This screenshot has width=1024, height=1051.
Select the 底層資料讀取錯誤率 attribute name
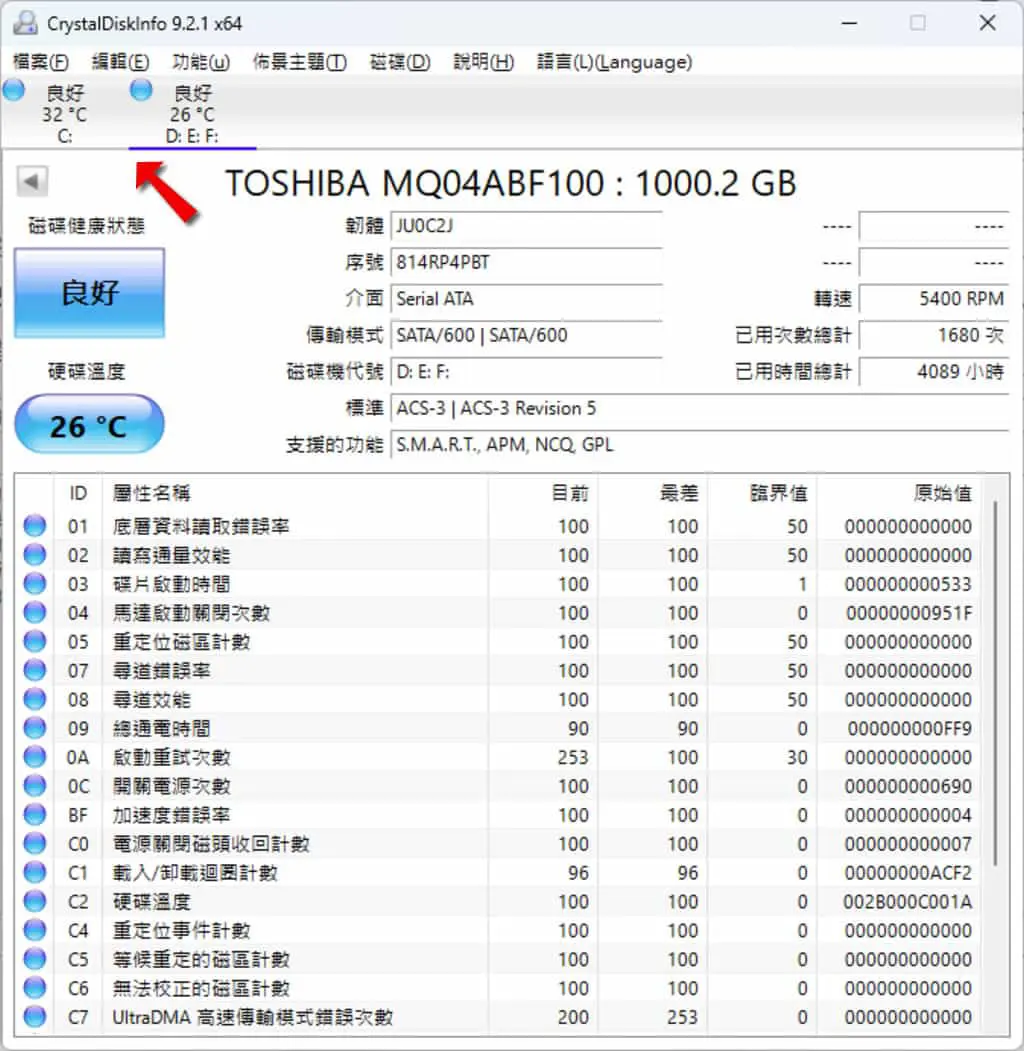coord(201,526)
